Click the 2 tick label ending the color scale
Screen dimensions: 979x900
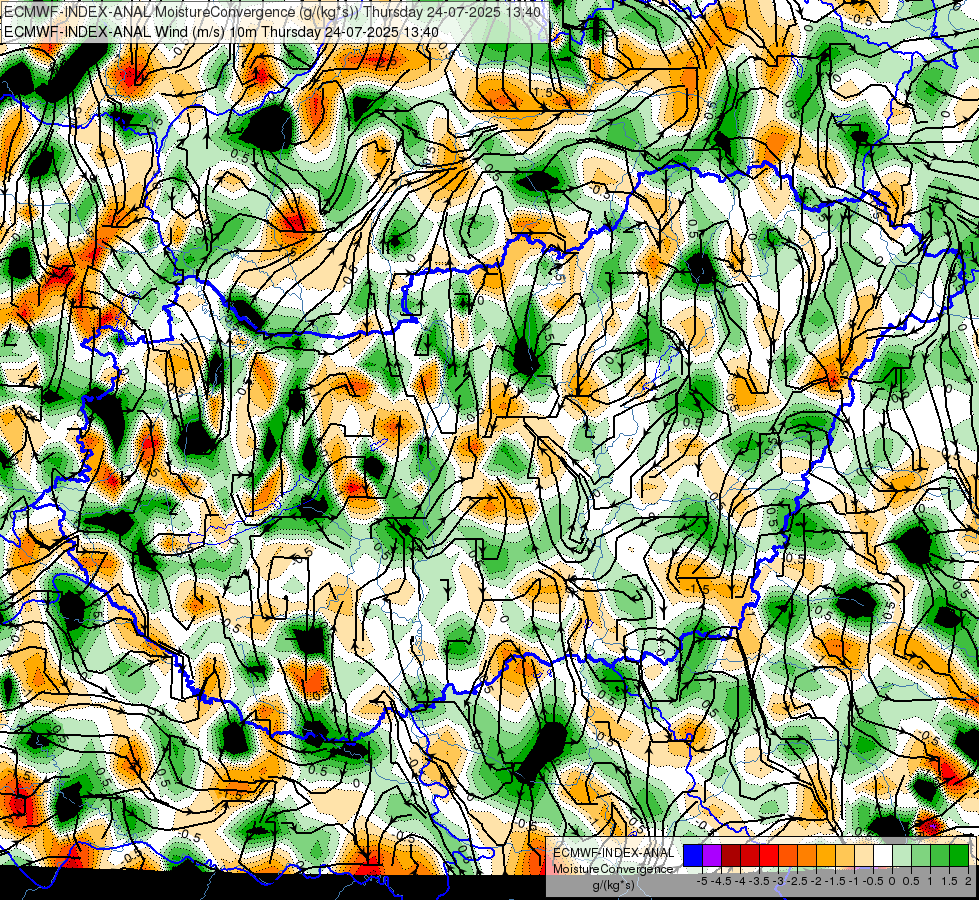tap(968, 881)
